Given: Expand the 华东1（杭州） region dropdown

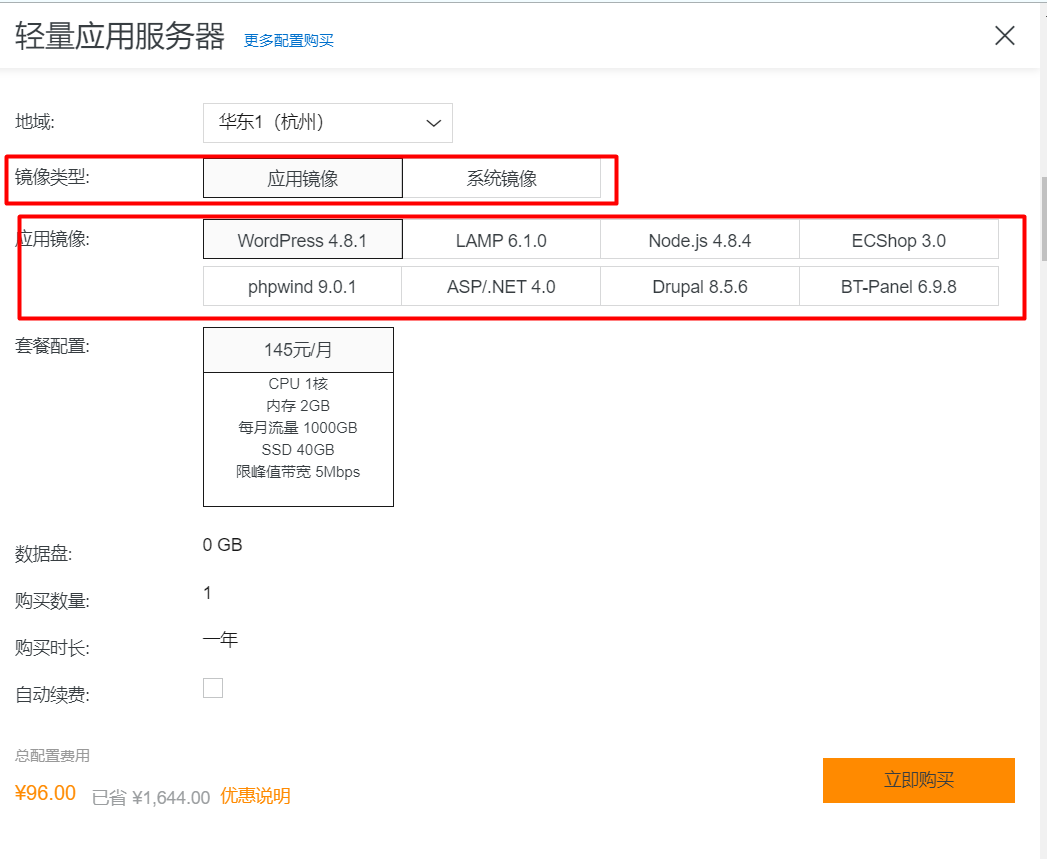Looking at the screenshot, I should [x=328, y=123].
